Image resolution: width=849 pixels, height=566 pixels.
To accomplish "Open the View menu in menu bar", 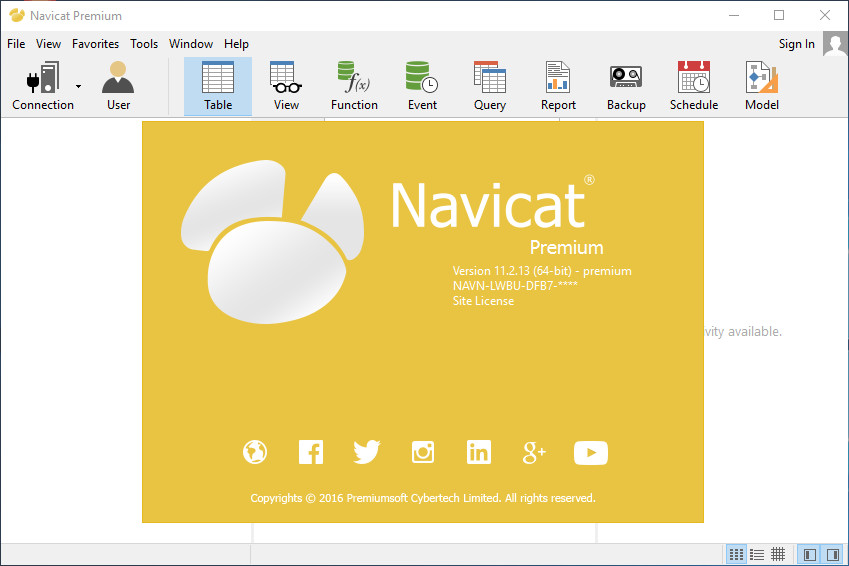I will 48,44.
